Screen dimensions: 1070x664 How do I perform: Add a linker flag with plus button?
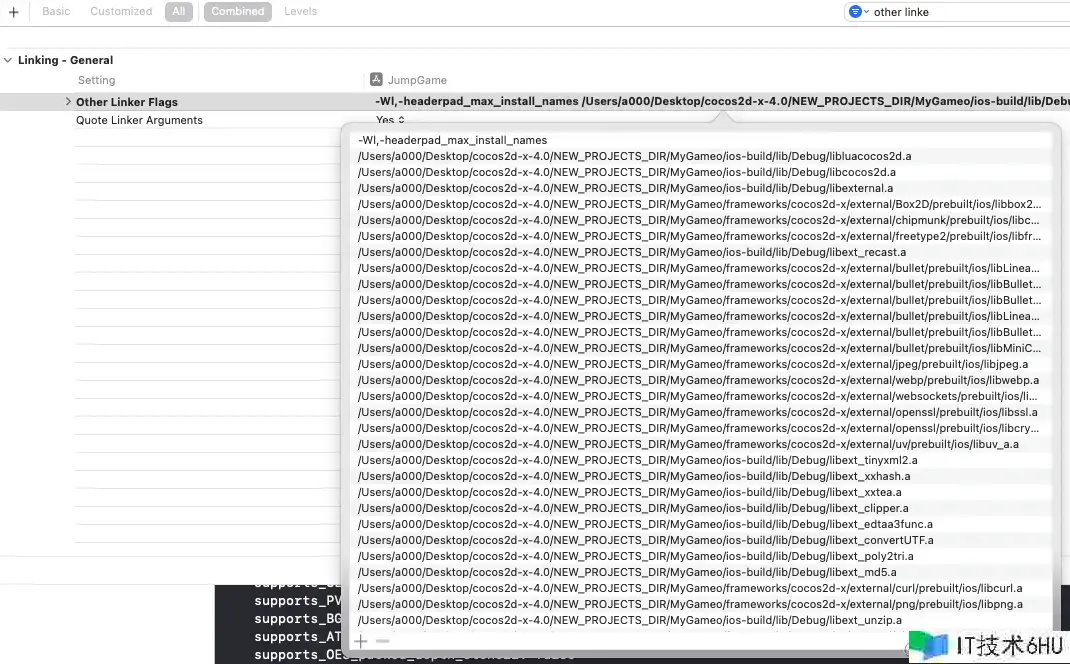point(360,641)
